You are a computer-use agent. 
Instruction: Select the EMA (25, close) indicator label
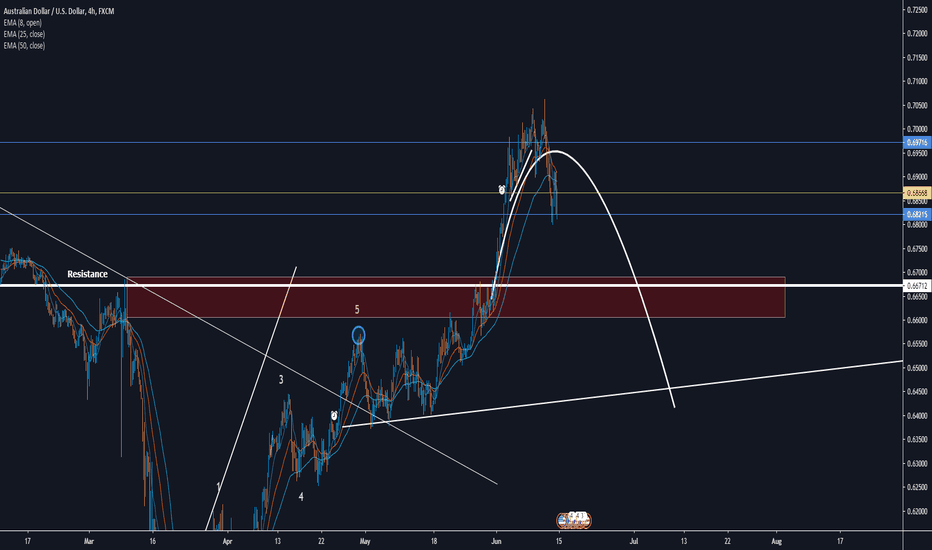coord(24,34)
